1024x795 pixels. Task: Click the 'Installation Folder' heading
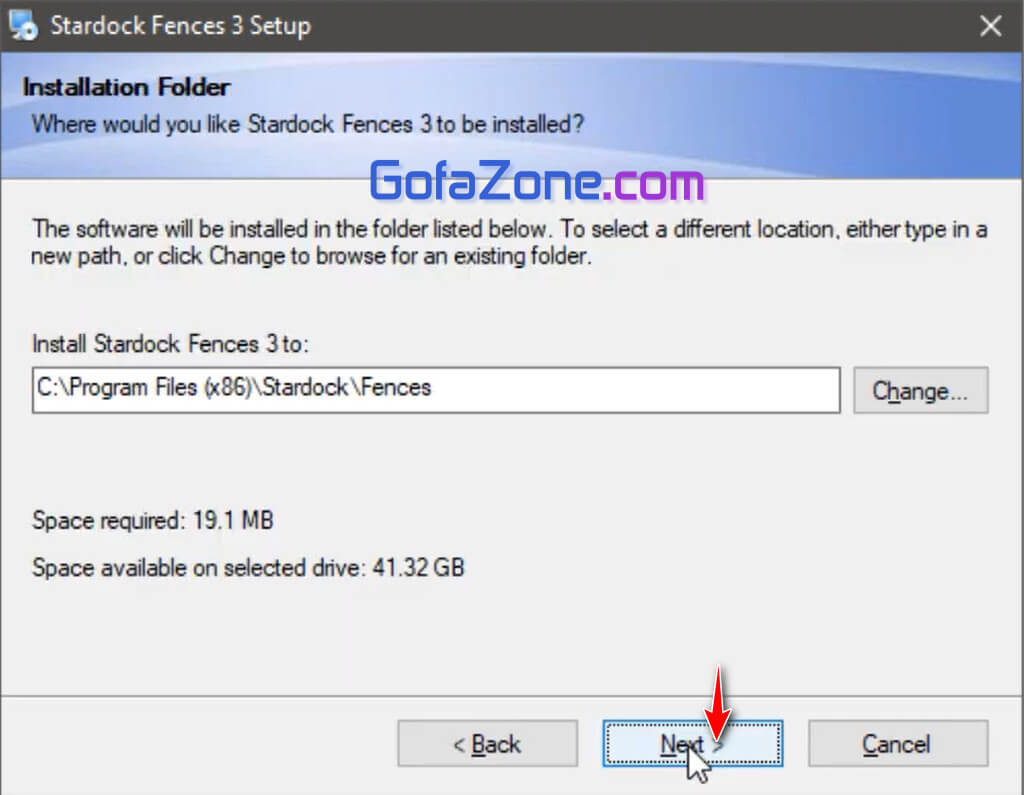point(126,87)
